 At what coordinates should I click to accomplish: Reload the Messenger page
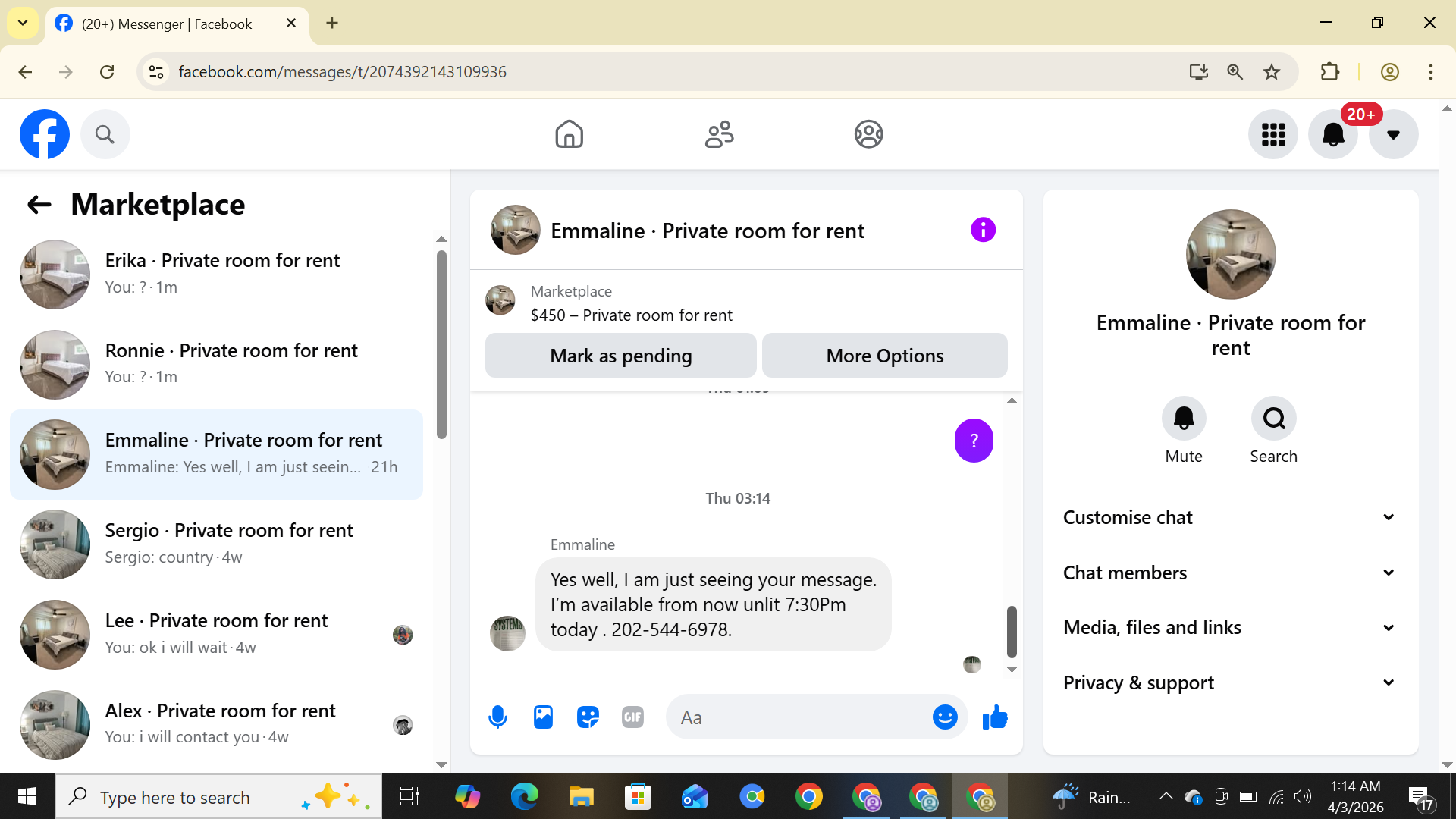107,72
